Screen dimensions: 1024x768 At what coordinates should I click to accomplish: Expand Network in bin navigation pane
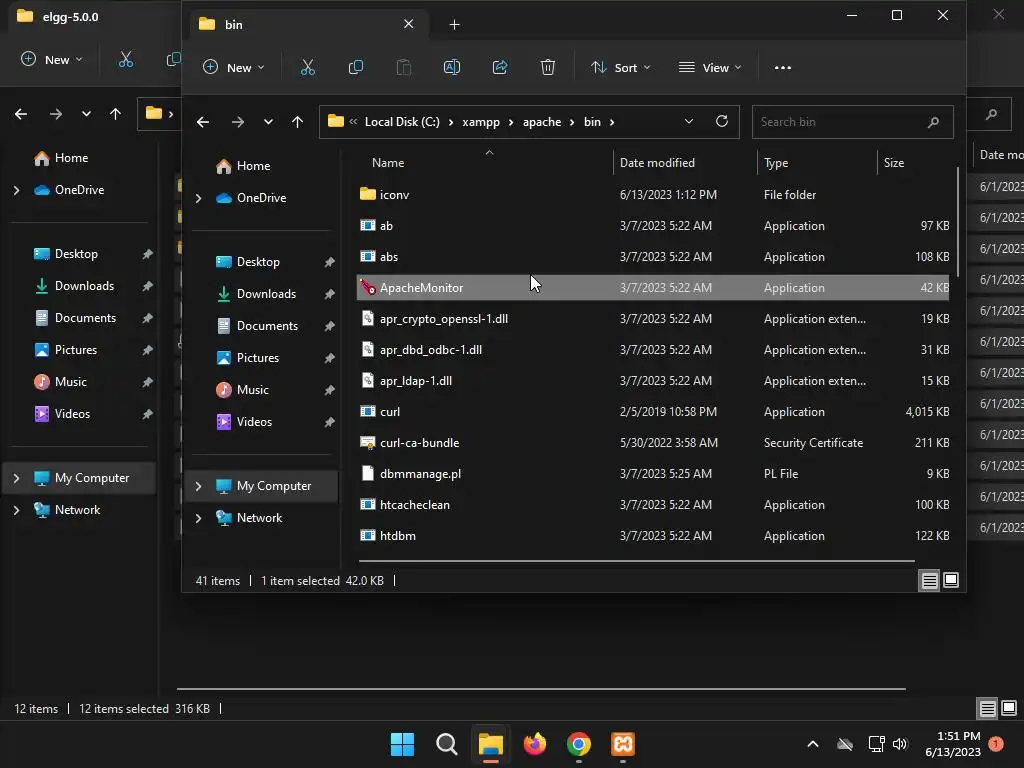(199, 518)
